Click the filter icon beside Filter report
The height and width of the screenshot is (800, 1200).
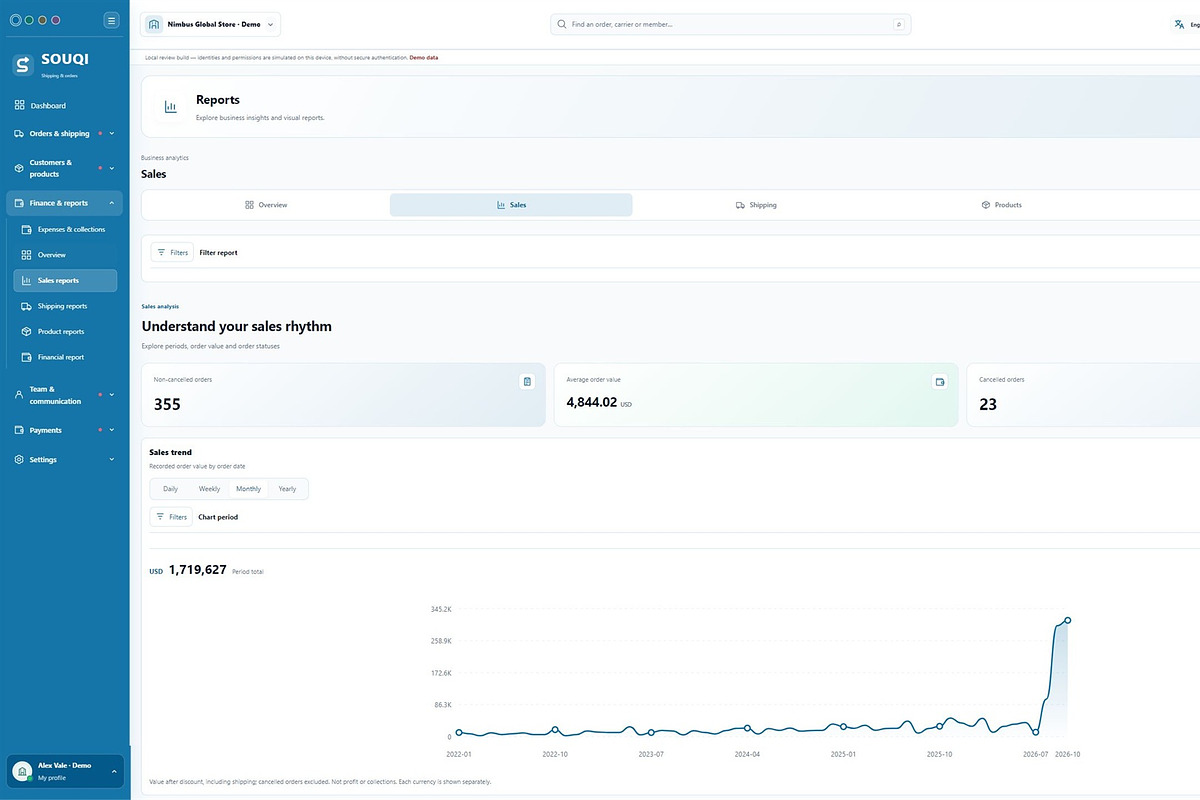161,253
